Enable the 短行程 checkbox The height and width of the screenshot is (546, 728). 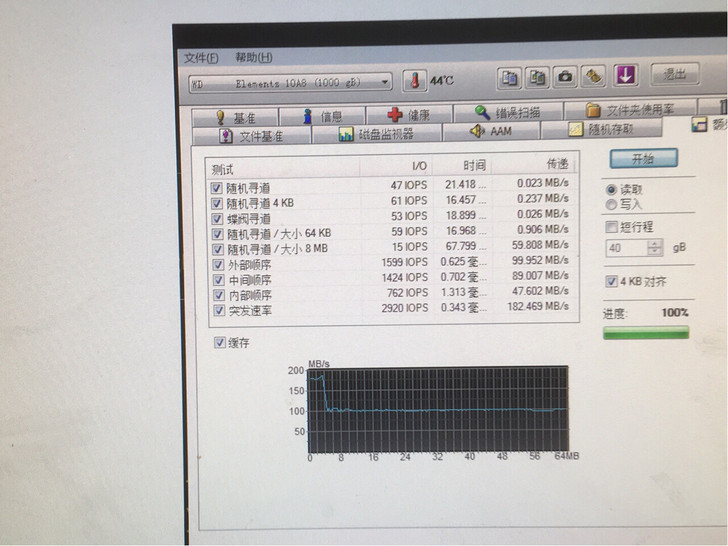coord(611,227)
